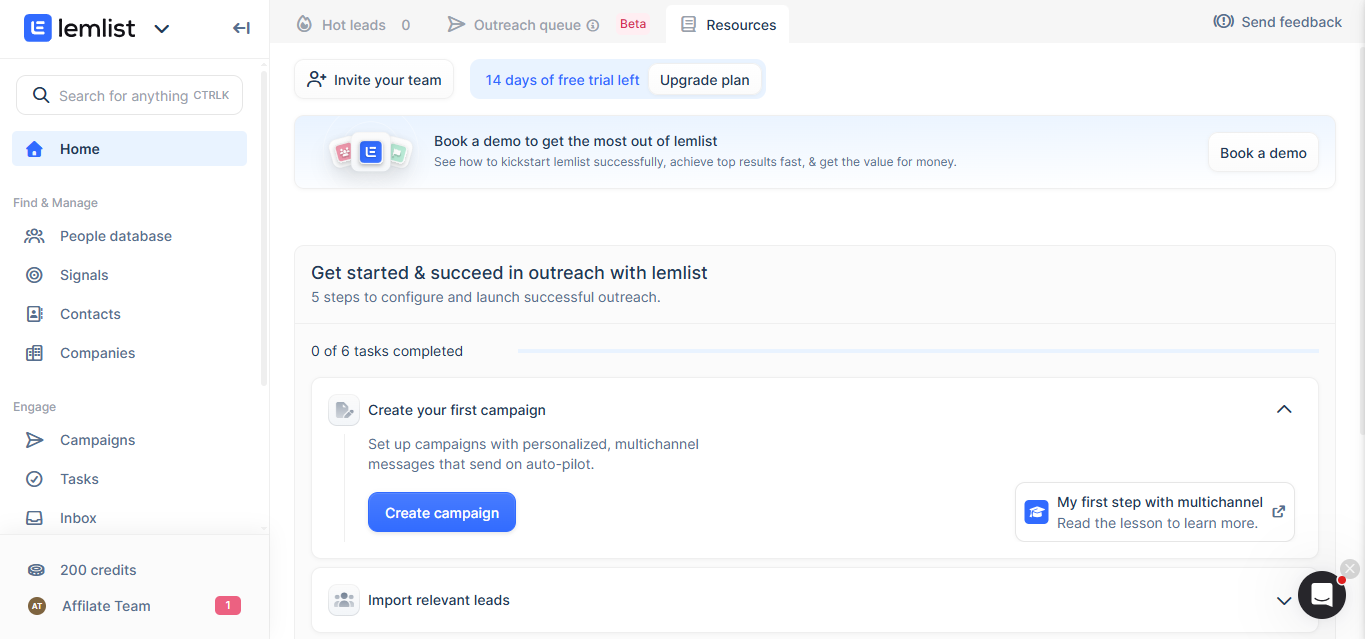Click the Hot leads flame icon

pyautogui.click(x=304, y=24)
